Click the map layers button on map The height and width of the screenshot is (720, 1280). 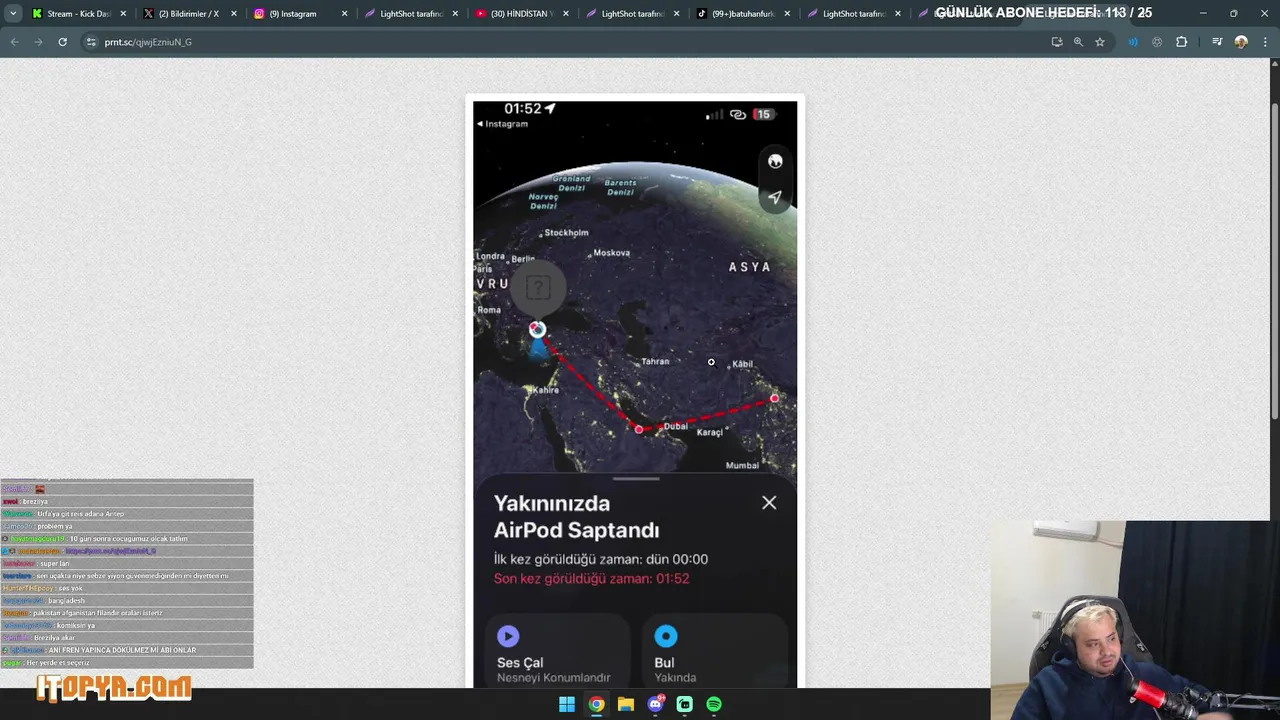tap(775, 161)
